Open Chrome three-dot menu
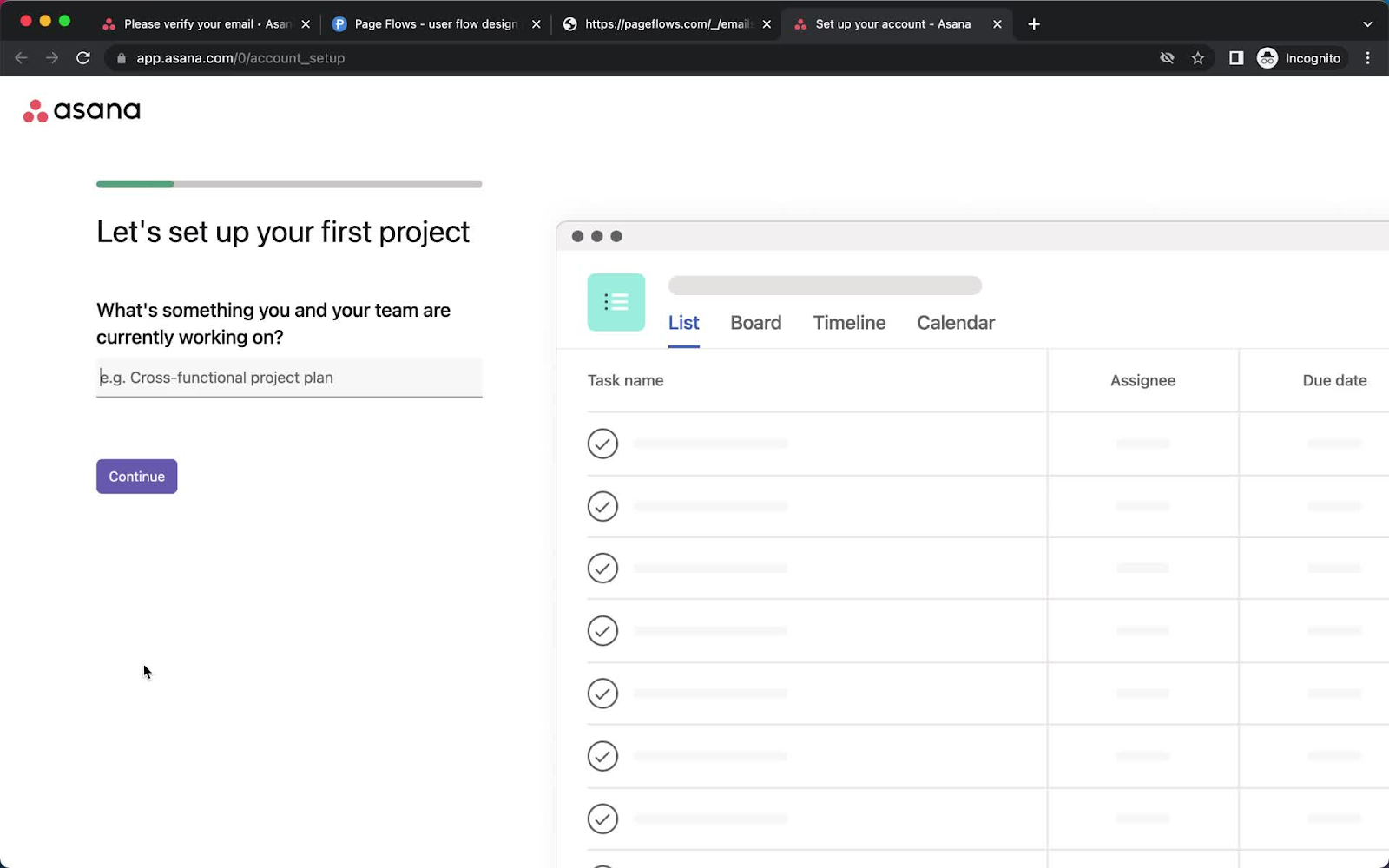1389x868 pixels. 1367,58
